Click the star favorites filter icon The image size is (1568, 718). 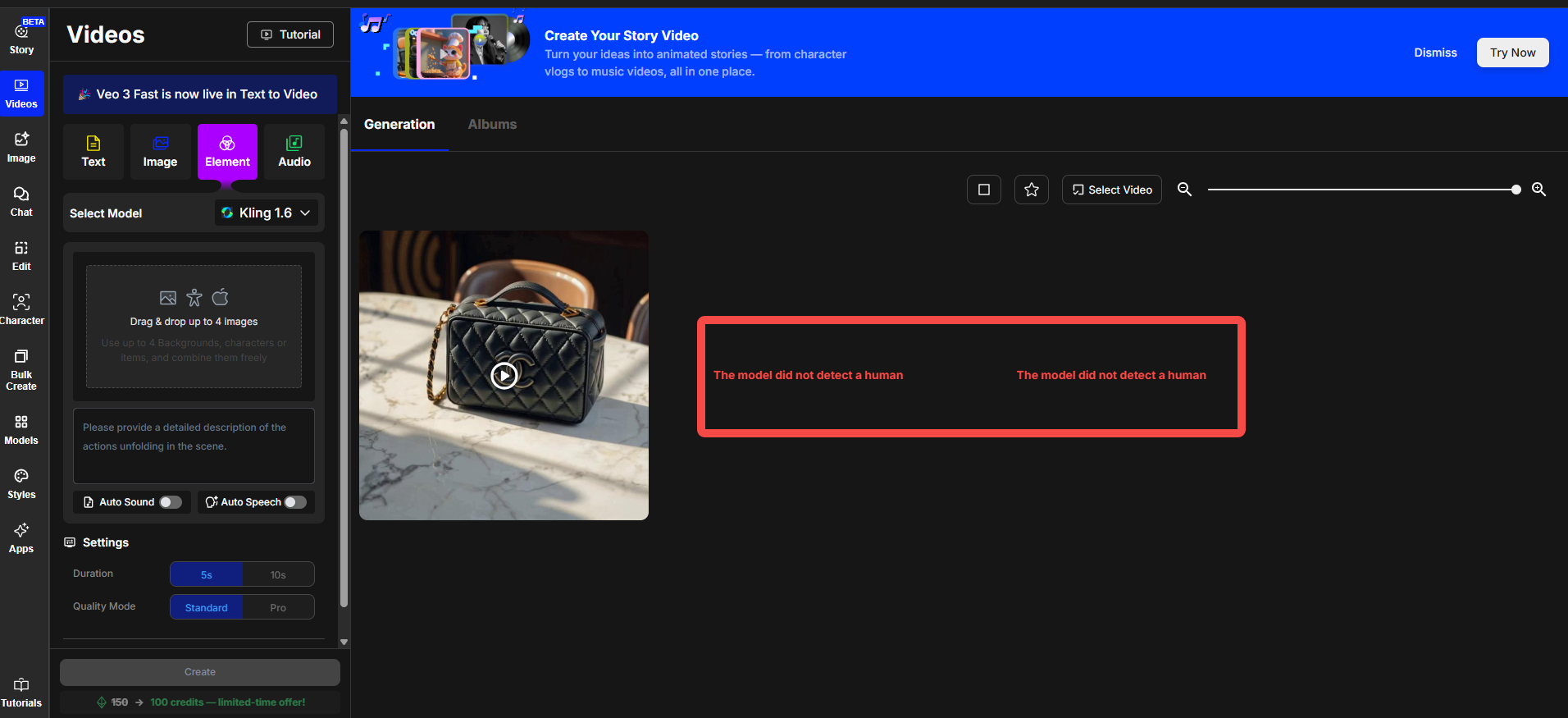(1032, 190)
